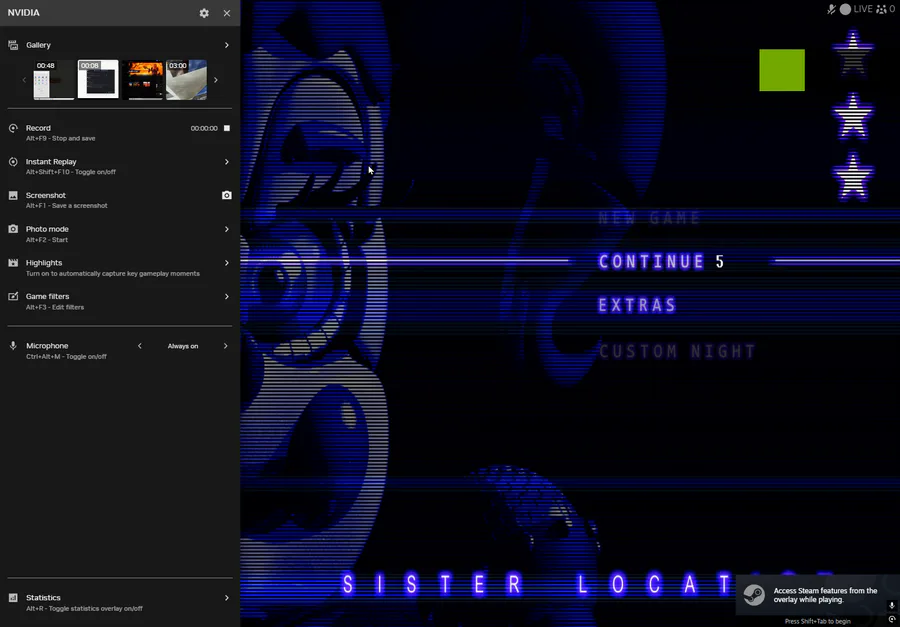Show next gallery thumbnails arrow
Viewport: 900px width, 627px height.
click(216, 80)
